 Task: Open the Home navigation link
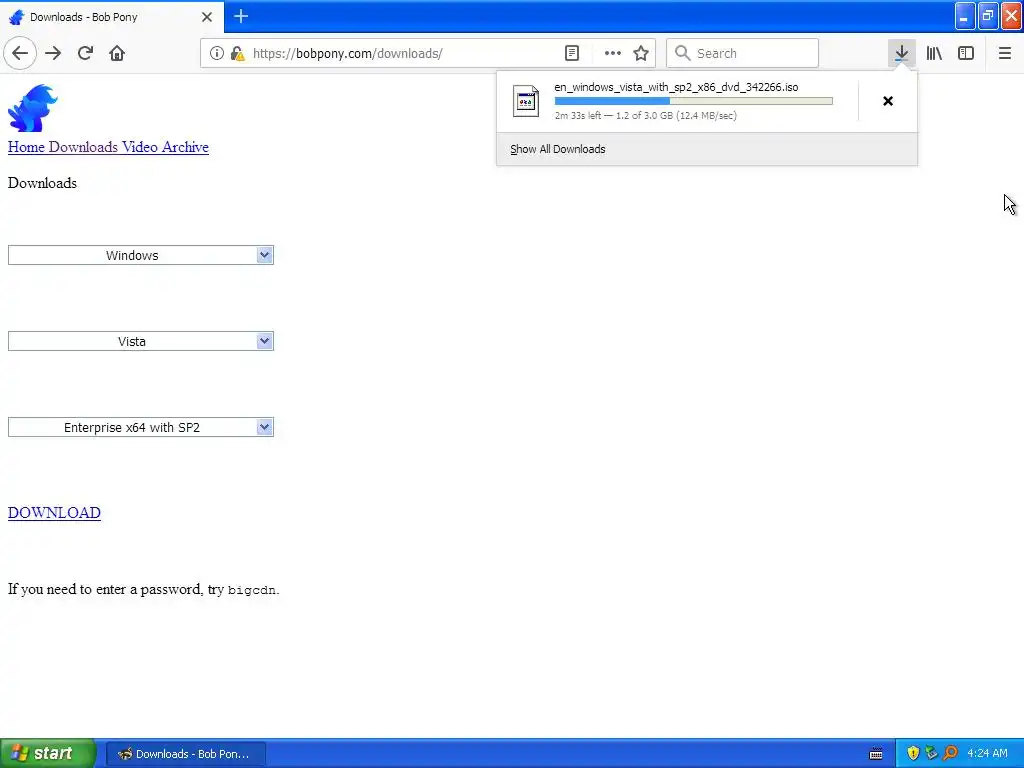coord(26,147)
